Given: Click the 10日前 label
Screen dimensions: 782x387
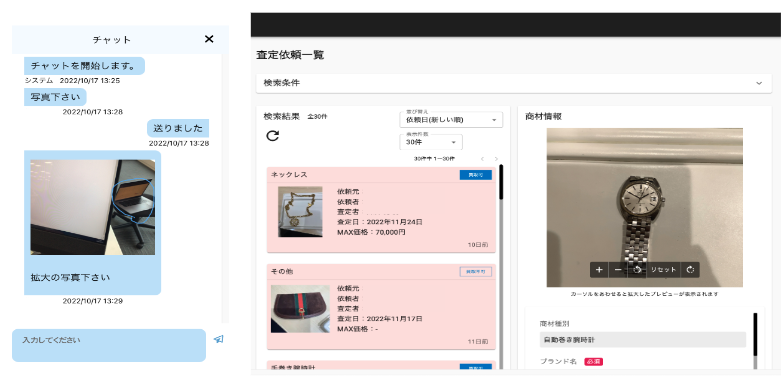Looking at the screenshot, I should tap(478, 245).
